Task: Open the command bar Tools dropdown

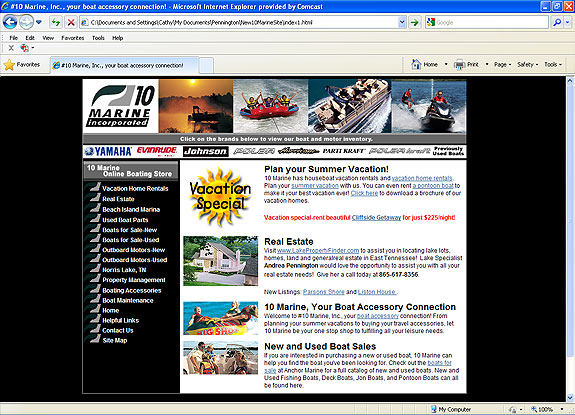Action: pos(553,64)
